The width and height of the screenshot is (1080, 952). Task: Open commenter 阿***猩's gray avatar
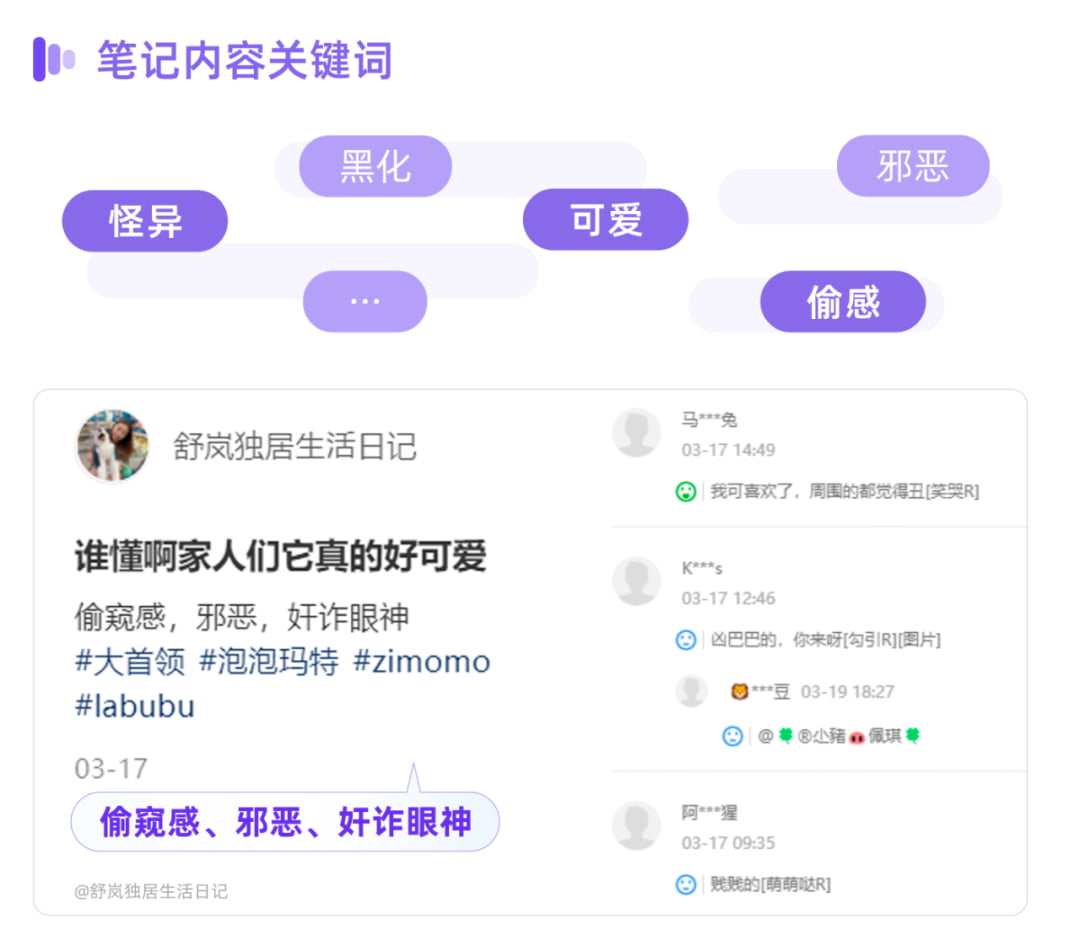[x=637, y=826]
